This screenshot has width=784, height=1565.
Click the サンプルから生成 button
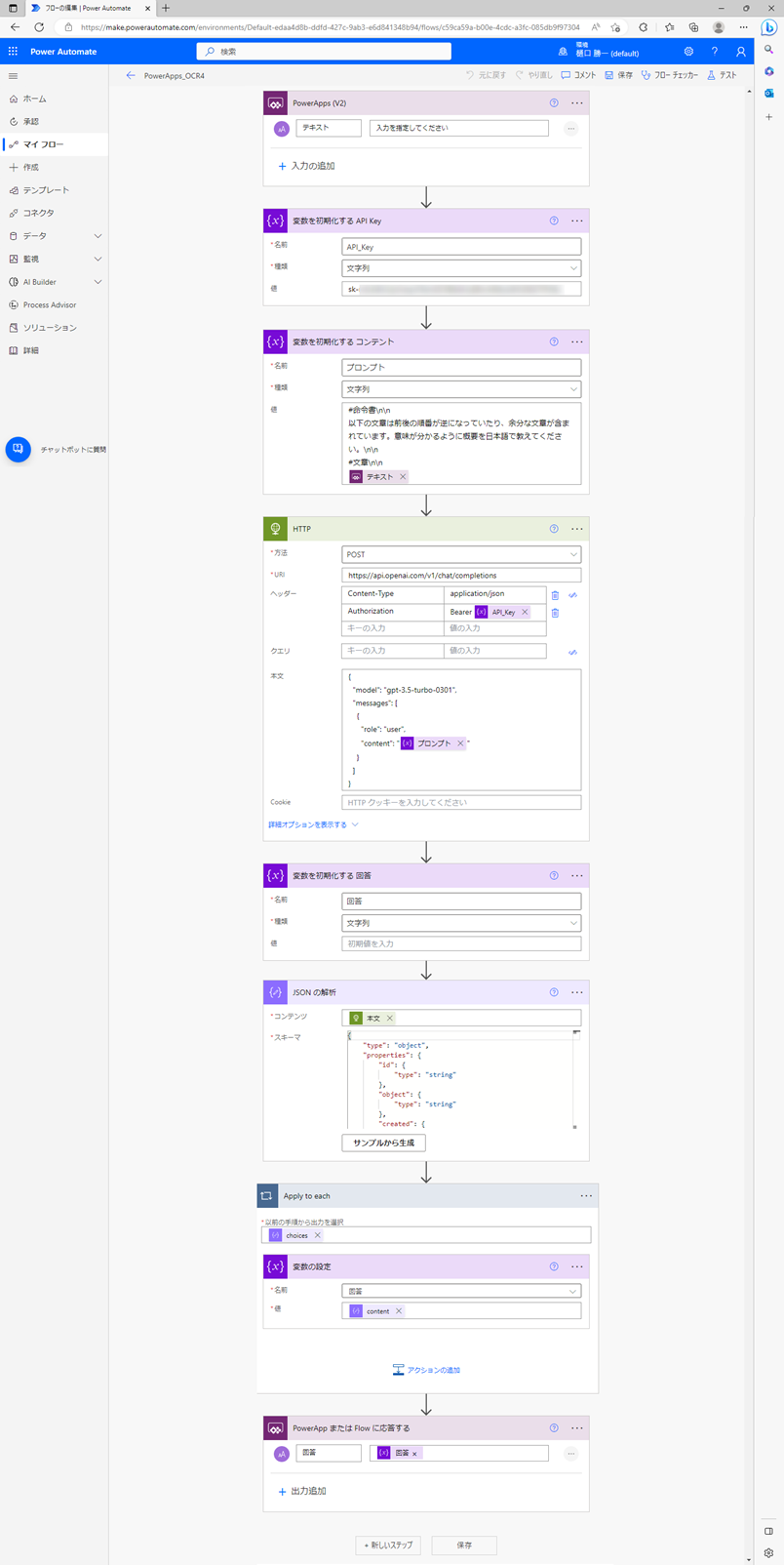point(383,1143)
